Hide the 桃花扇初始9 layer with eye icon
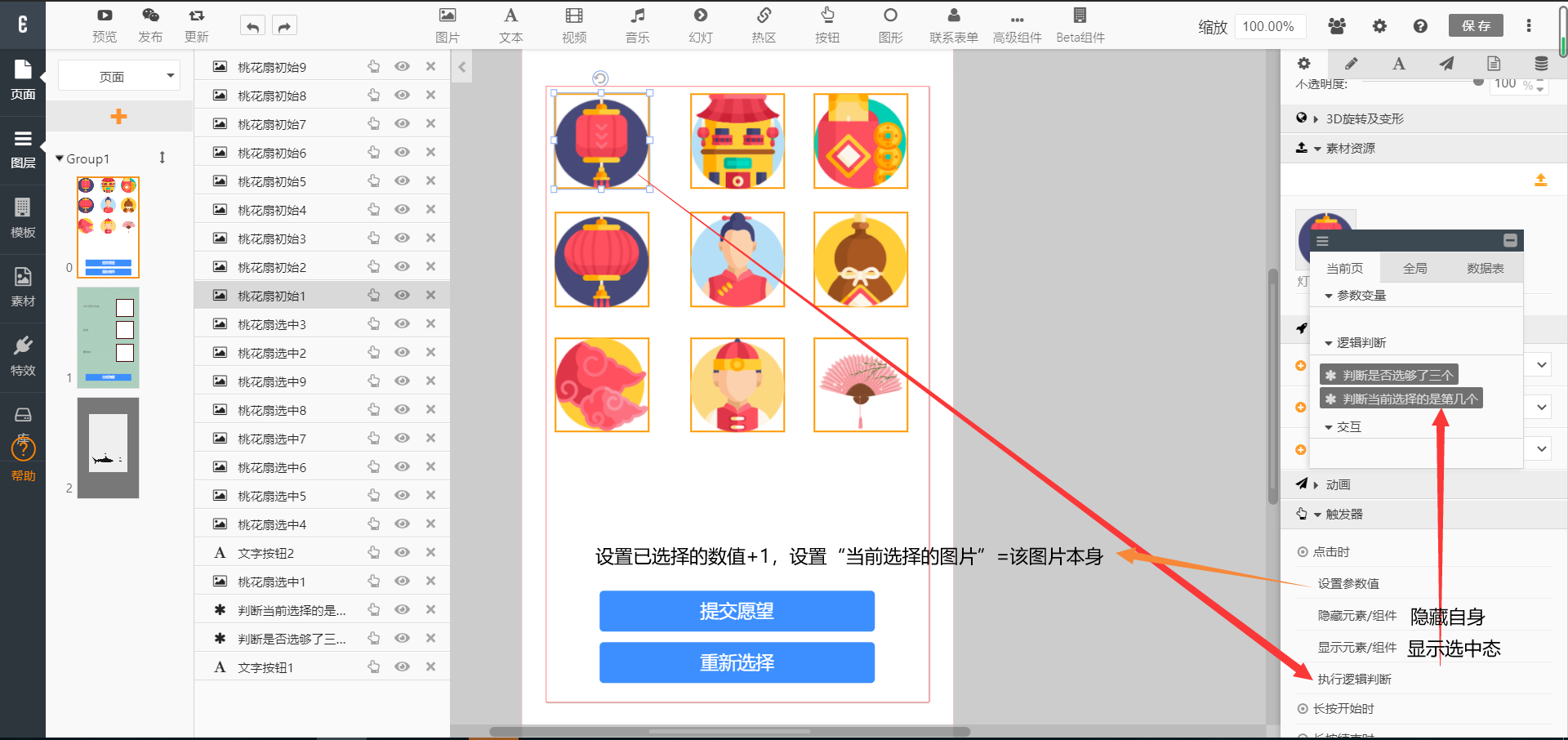Viewport: 1568px width, 740px height. point(402,67)
